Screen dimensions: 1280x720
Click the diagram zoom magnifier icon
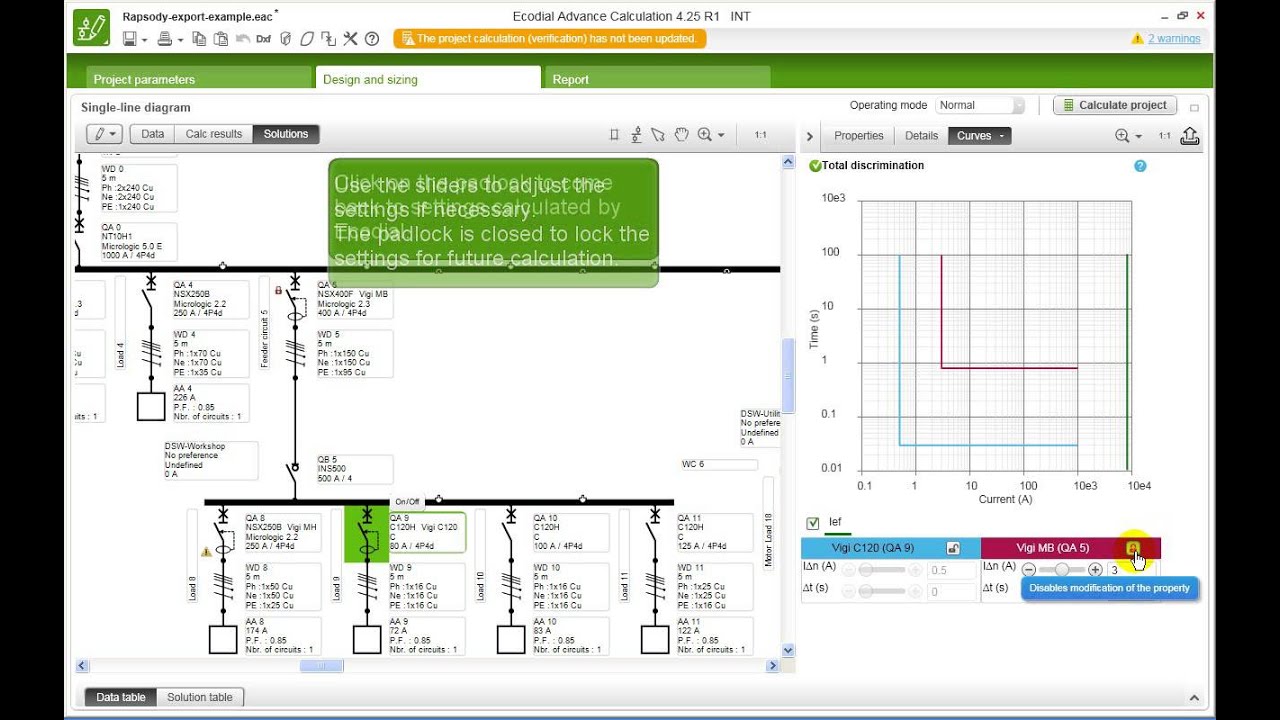click(705, 135)
